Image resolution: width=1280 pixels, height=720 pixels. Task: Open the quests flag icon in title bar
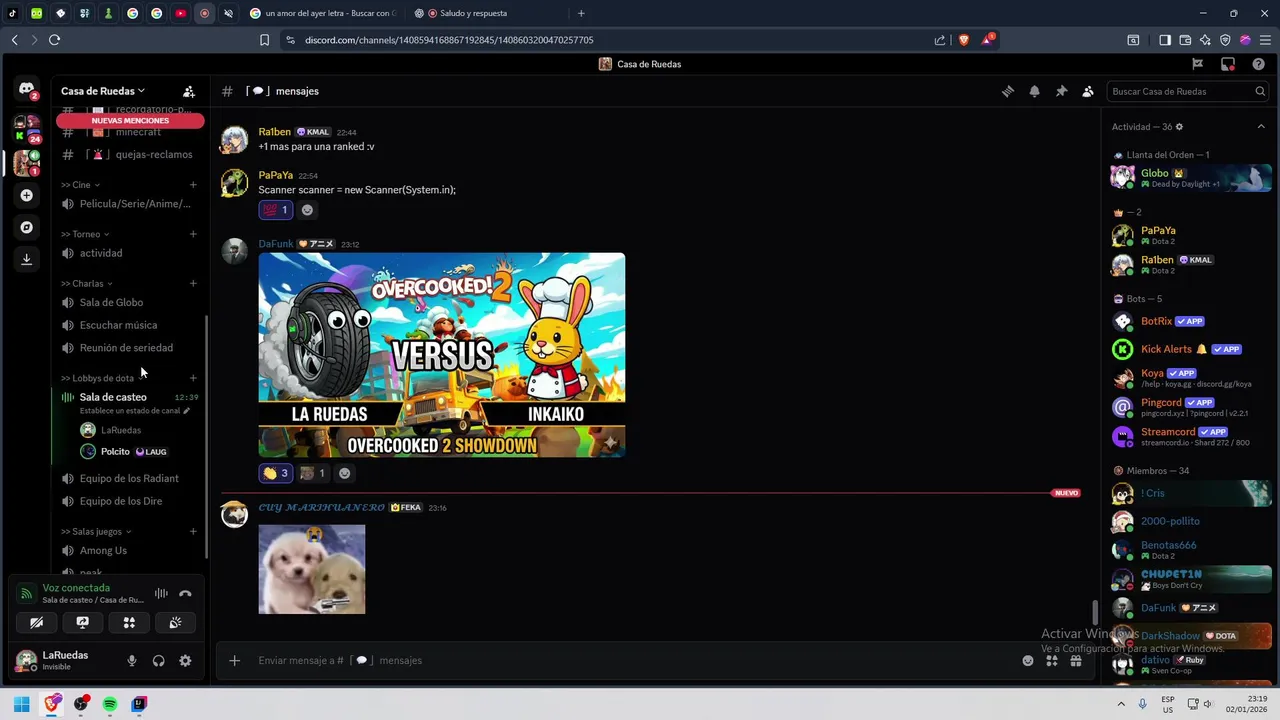(1197, 64)
